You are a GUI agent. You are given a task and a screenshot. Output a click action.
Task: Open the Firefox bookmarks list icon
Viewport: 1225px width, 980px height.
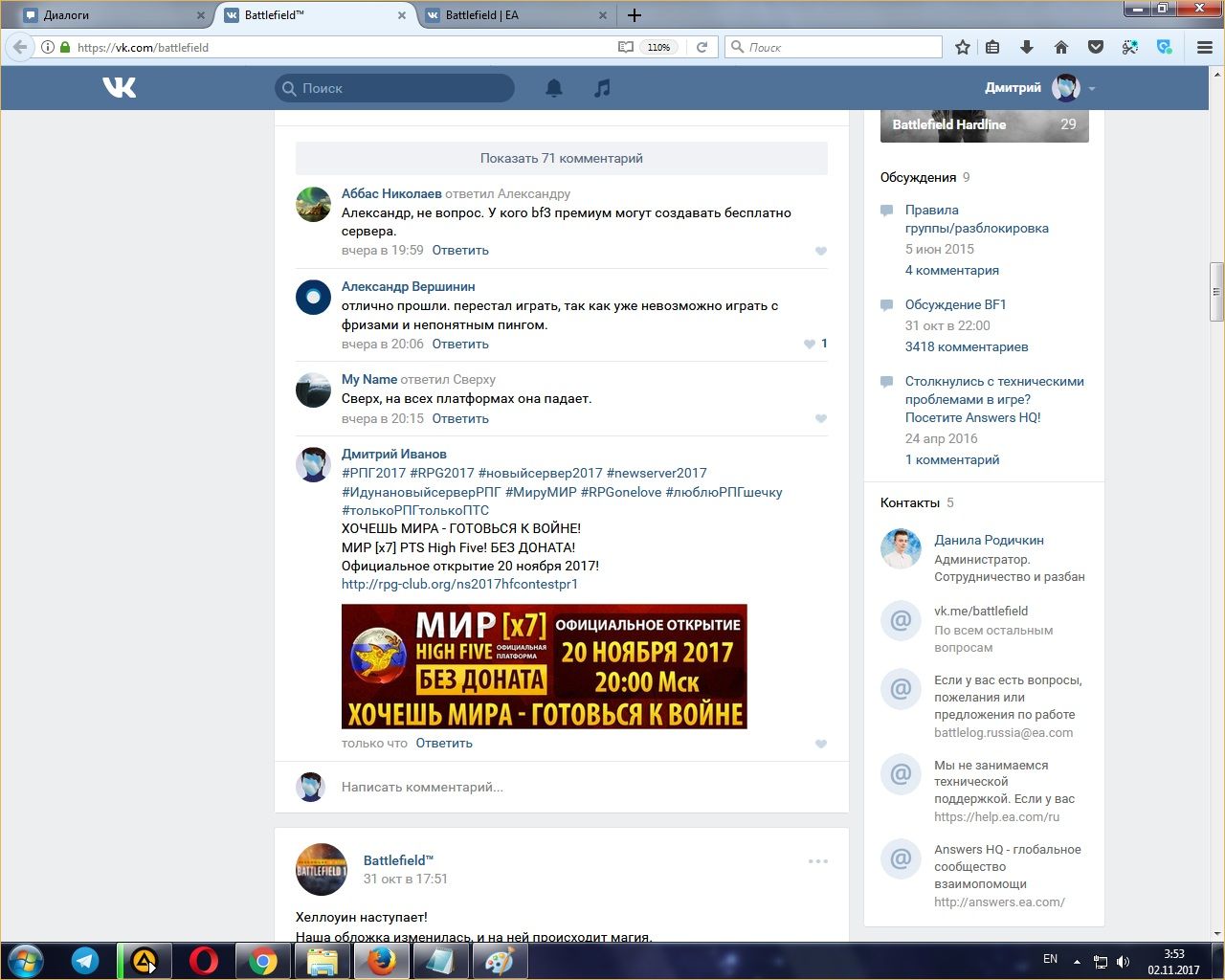pos(992,47)
